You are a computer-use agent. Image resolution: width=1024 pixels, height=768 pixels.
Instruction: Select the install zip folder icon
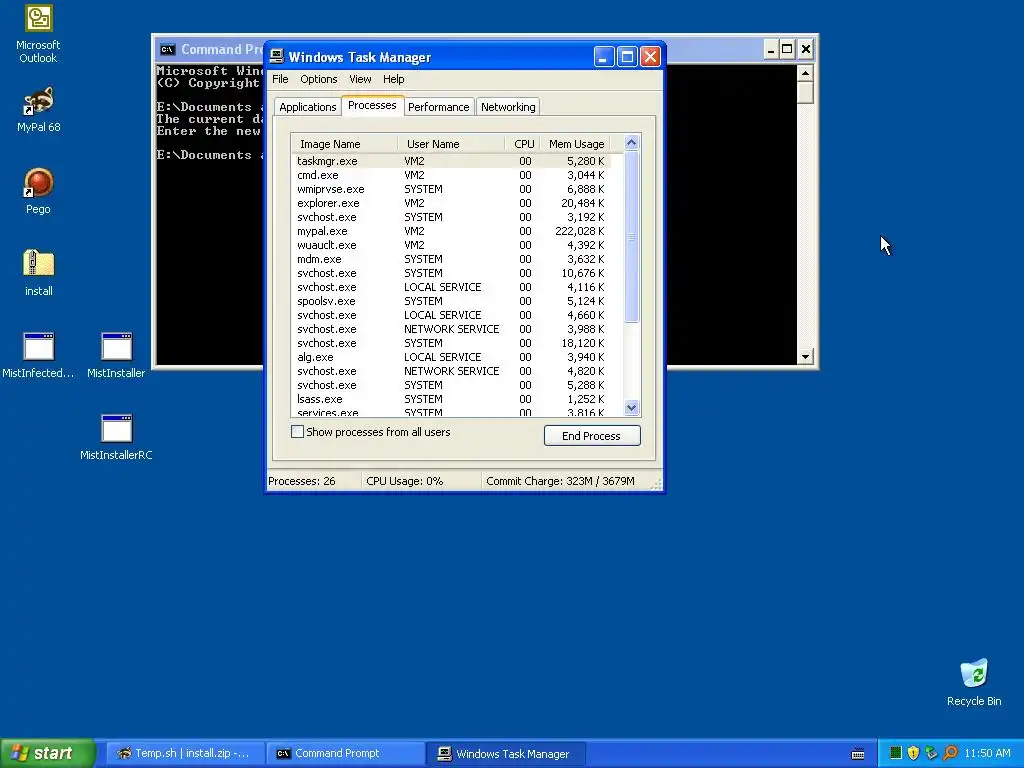[x=39, y=272]
